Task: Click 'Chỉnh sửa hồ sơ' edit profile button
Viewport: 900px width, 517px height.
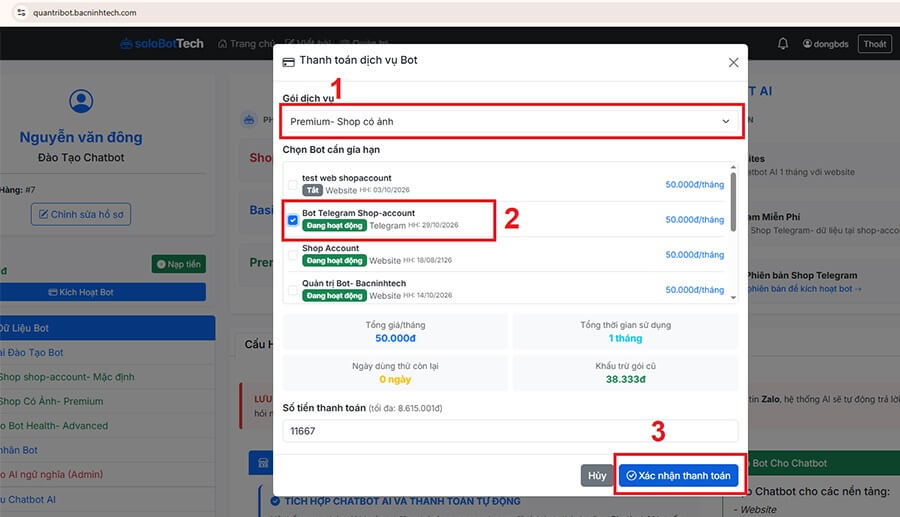Action: pos(81,214)
